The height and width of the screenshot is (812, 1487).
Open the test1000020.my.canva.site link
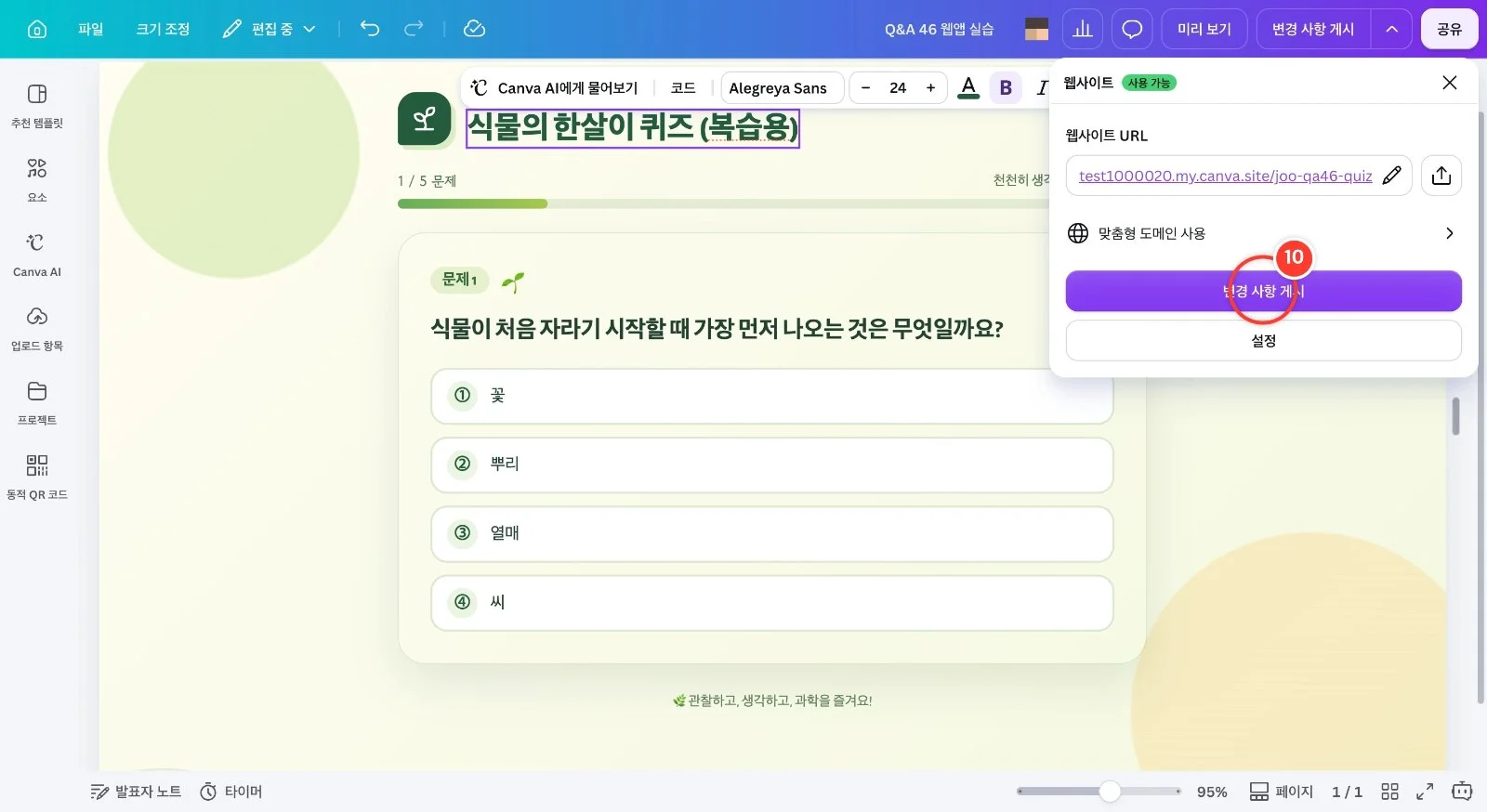(1225, 176)
